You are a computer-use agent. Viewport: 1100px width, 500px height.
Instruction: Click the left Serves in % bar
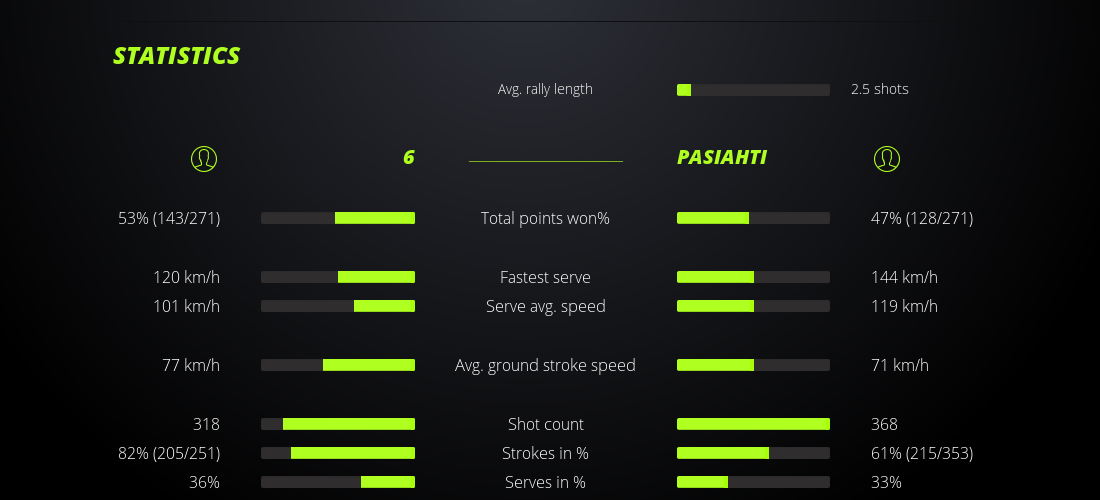coord(338,482)
